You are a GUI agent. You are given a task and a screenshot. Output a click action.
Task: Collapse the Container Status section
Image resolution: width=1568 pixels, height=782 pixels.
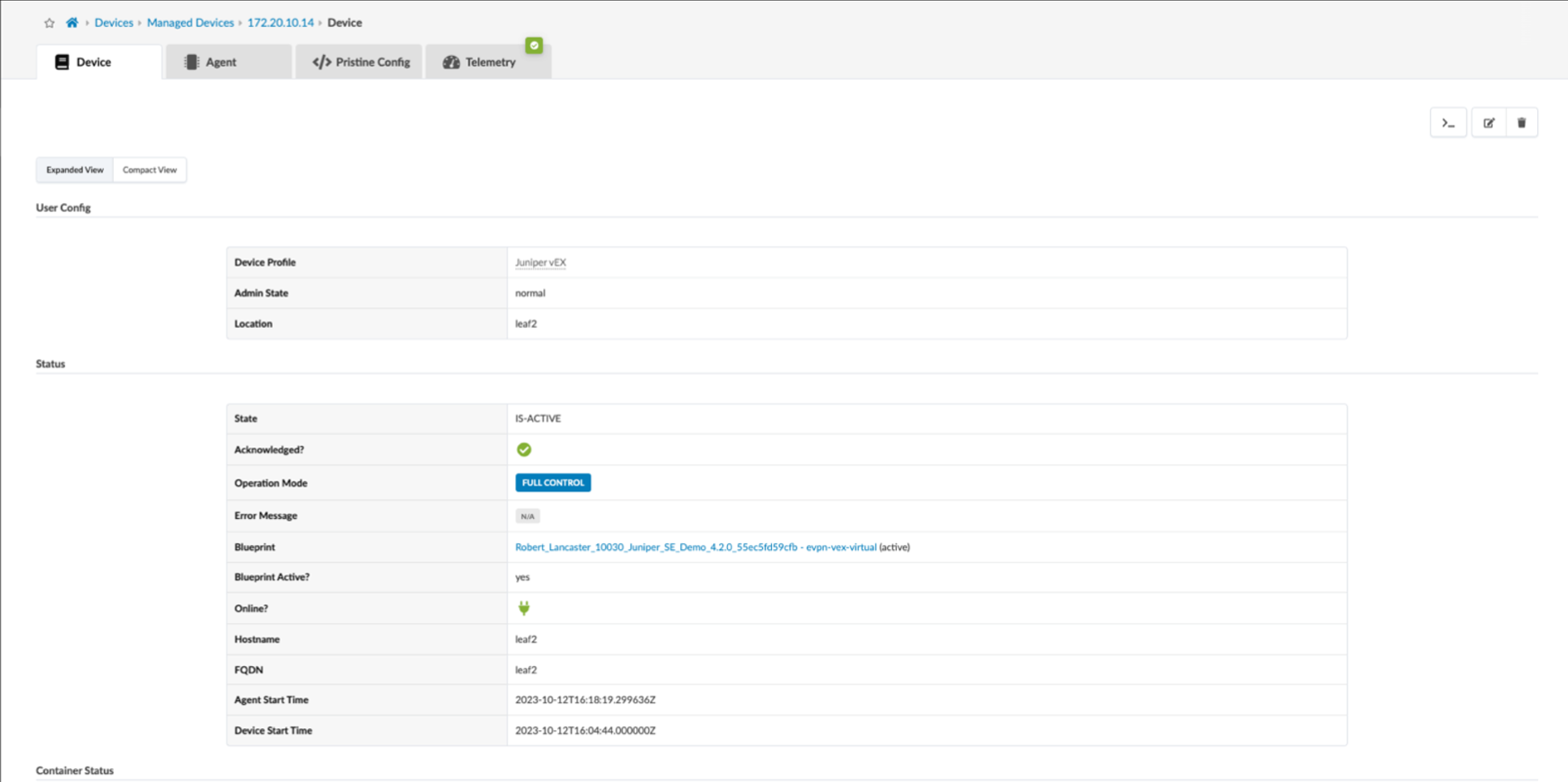(74, 770)
